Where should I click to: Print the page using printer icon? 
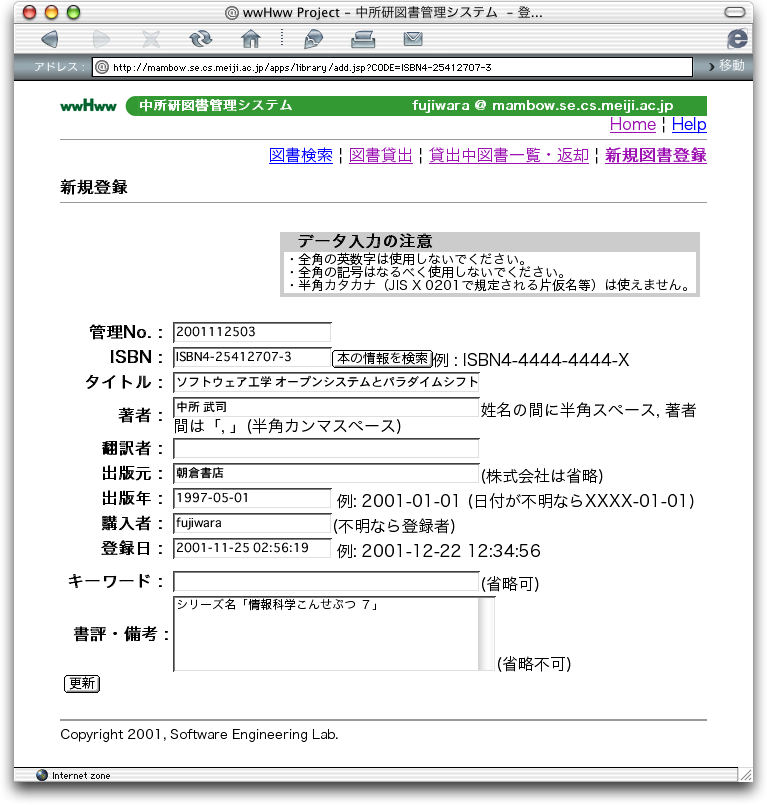coord(363,39)
